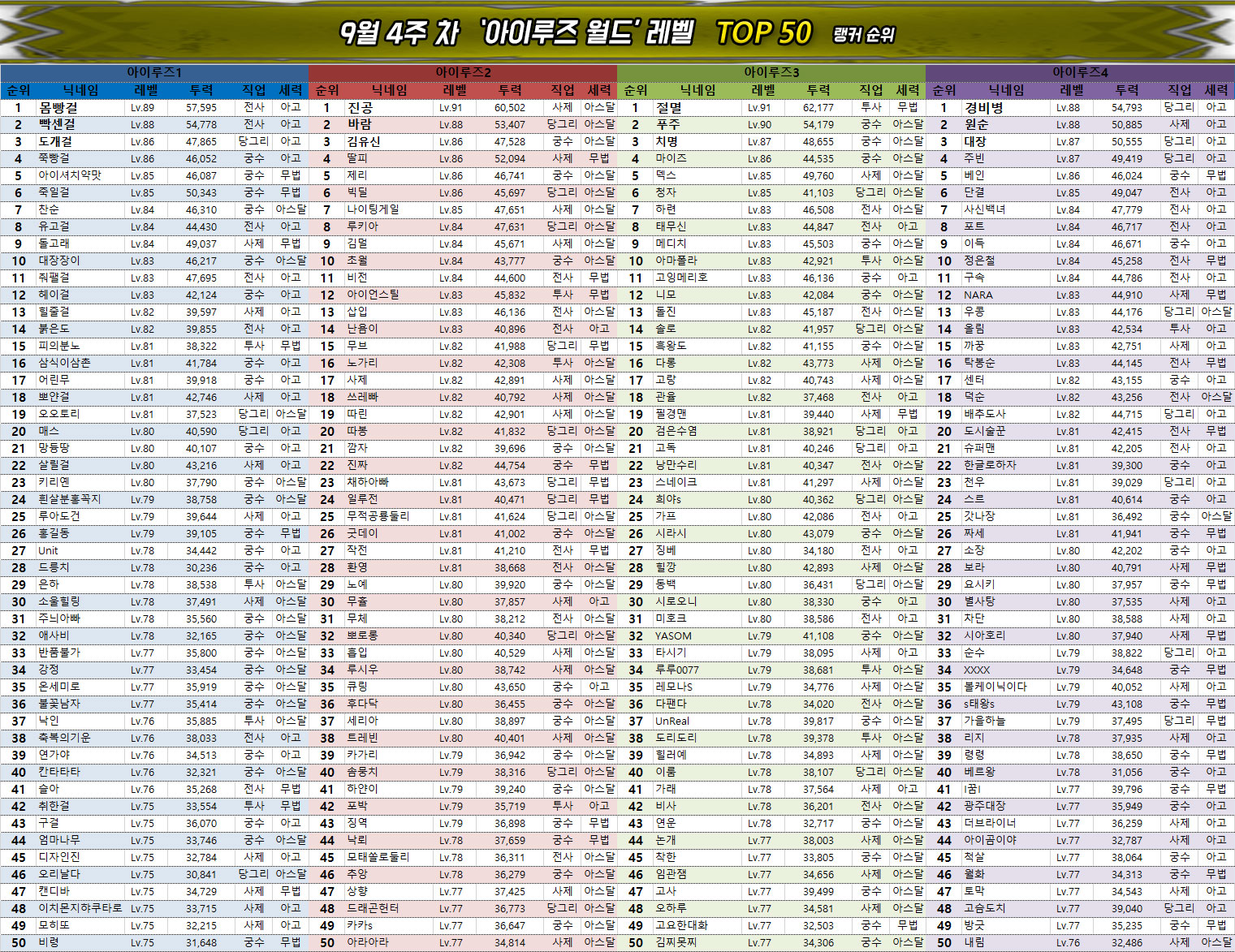
Task: Switch to the 아이루즈4 purple server header
Action: pos(1080,72)
